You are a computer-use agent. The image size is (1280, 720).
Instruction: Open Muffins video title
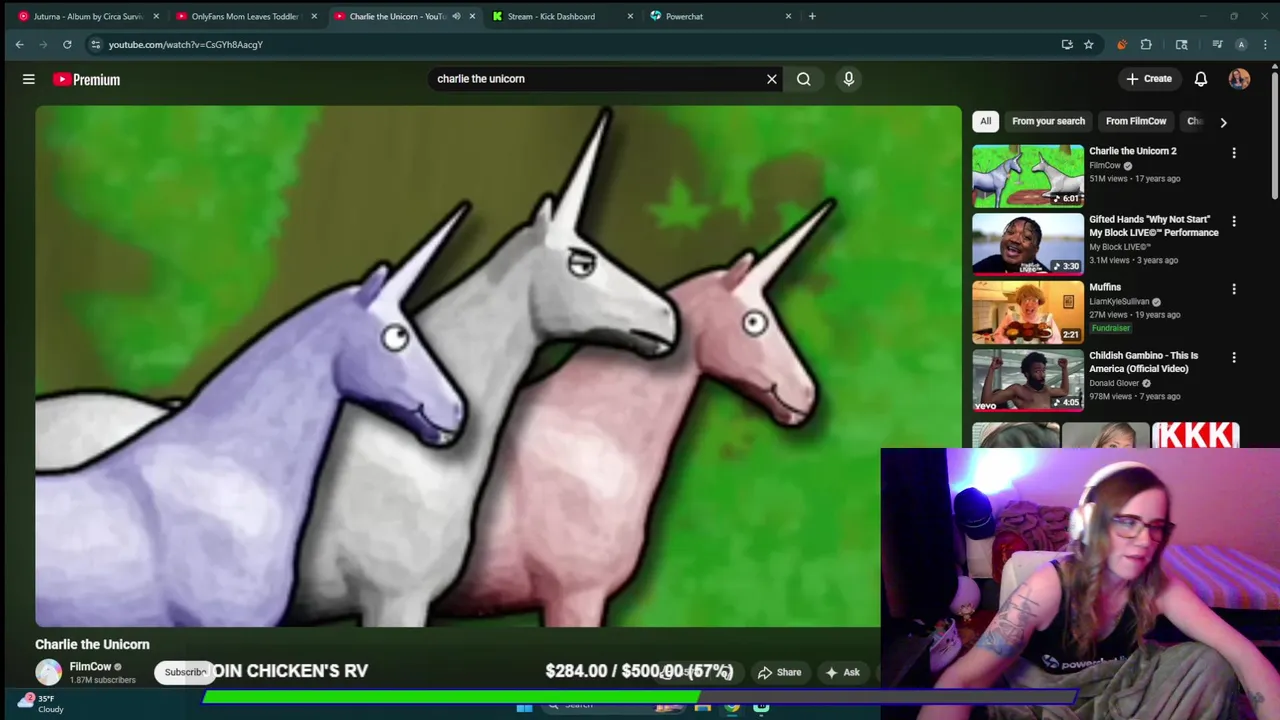1105,287
